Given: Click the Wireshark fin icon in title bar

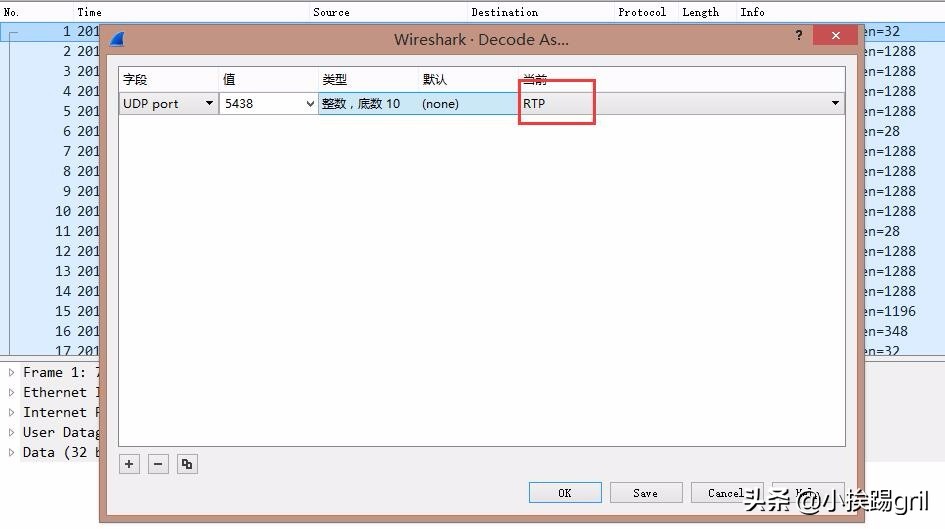Looking at the screenshot, I should click(118, 39).
